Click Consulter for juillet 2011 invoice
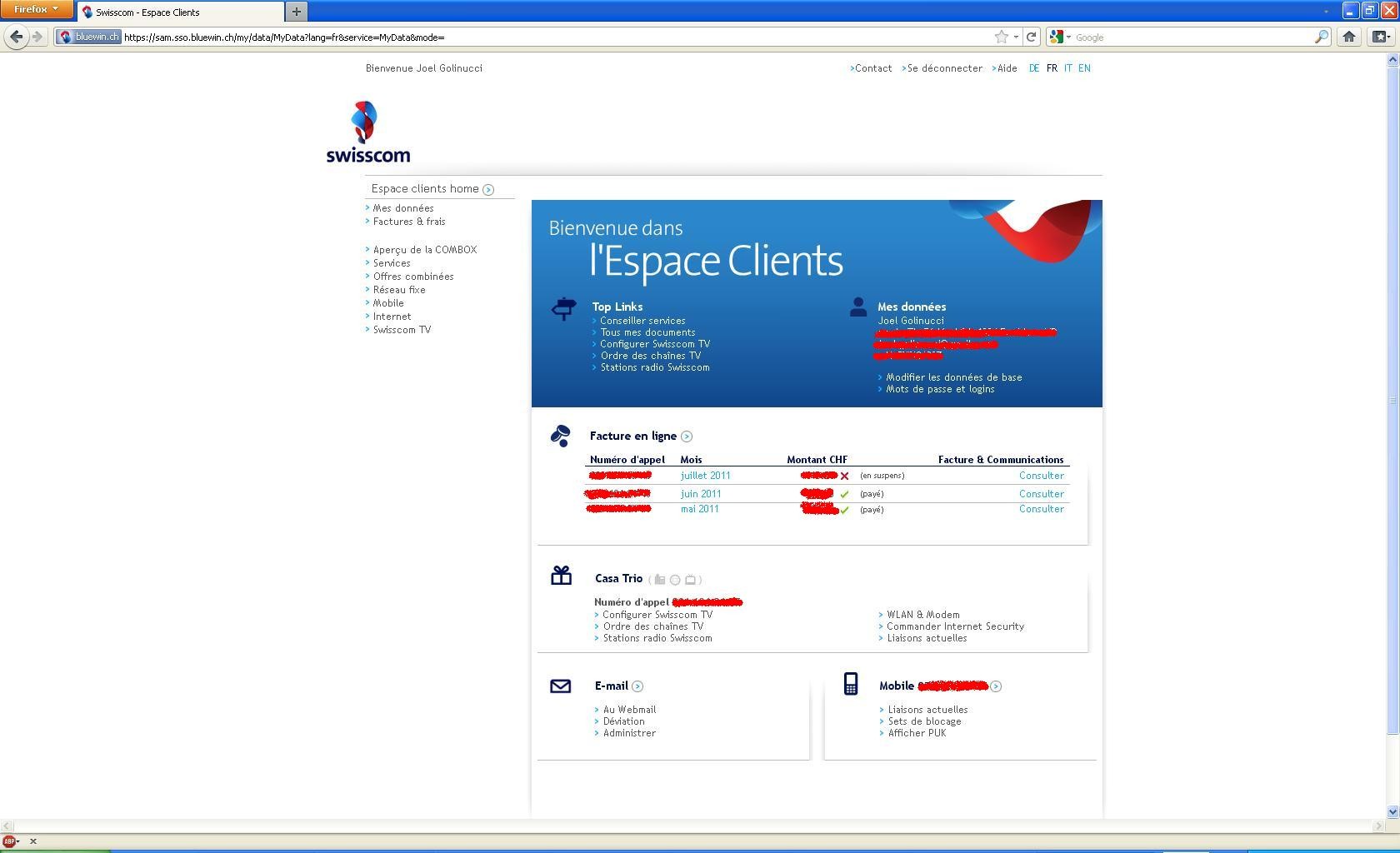 (1041, 476)
